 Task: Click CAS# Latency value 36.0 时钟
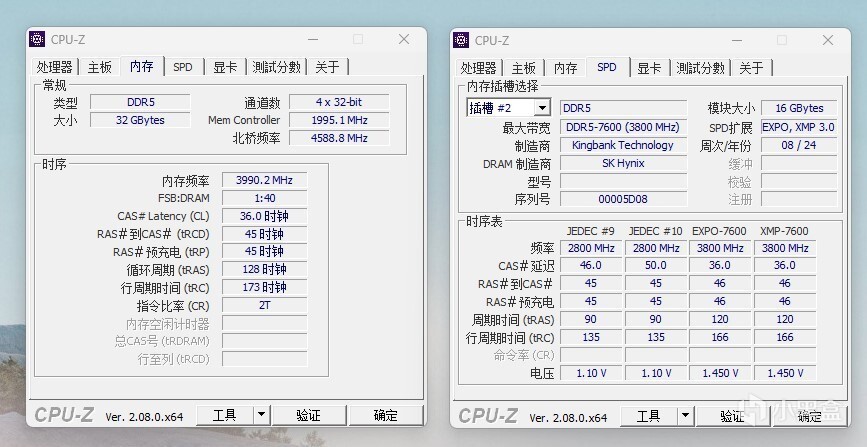click(x=264, y=216)
